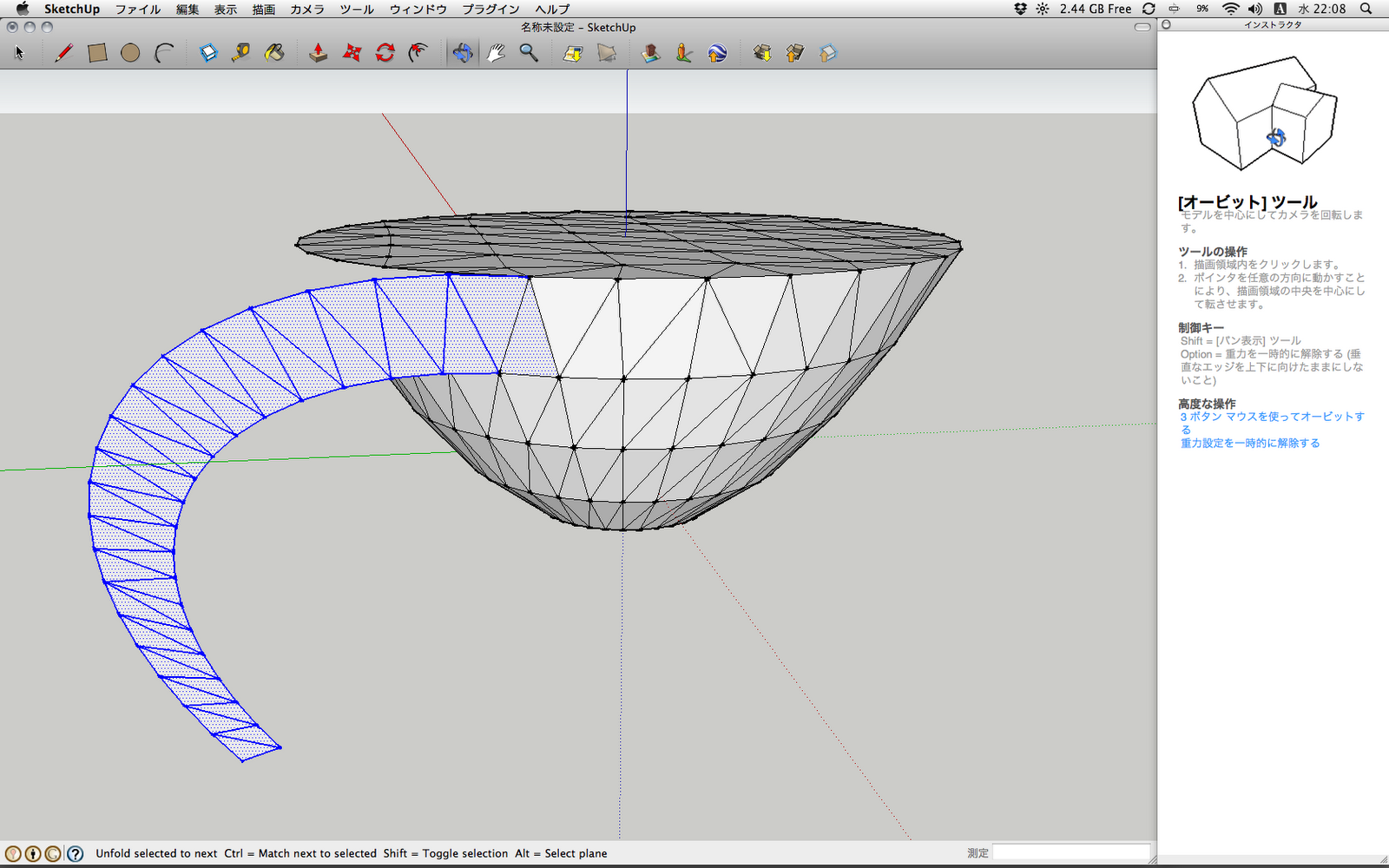The image size is (1389, 868).
Task: Open the カメラ menu
Action: click(306, 9)
